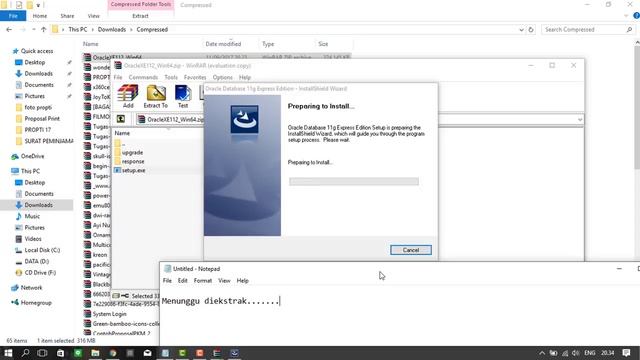
Task: Open the address bar history dropdown
Action: coord(521,29)
